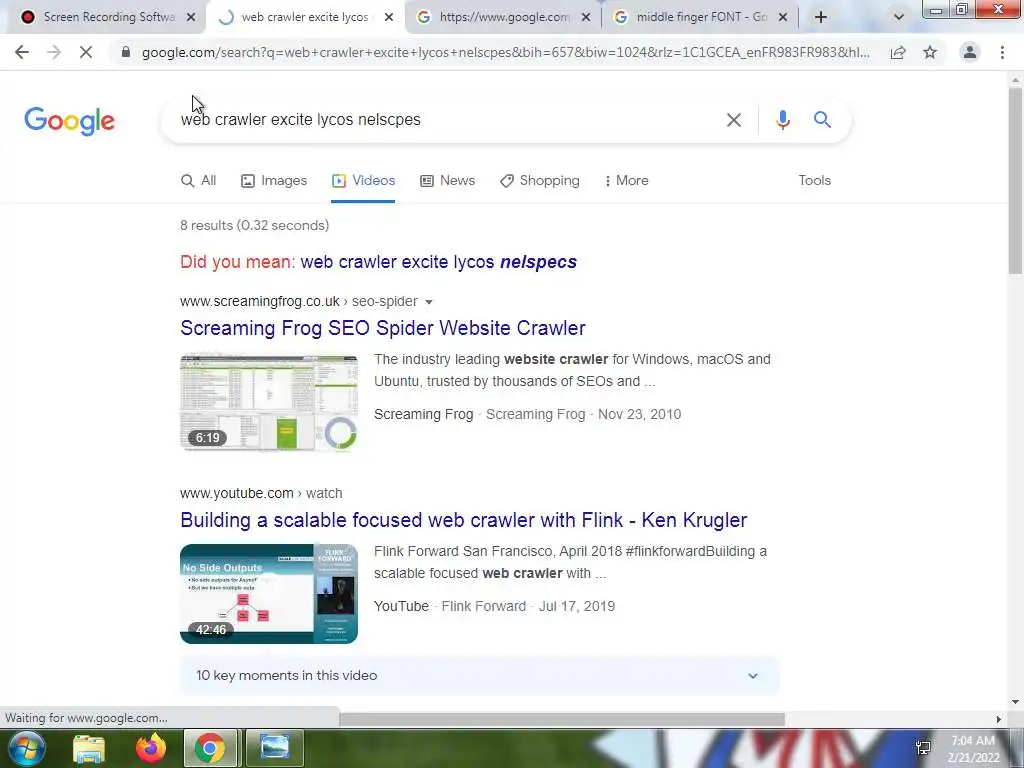
Task: Select the All search filter
Action: pos(199,181)
